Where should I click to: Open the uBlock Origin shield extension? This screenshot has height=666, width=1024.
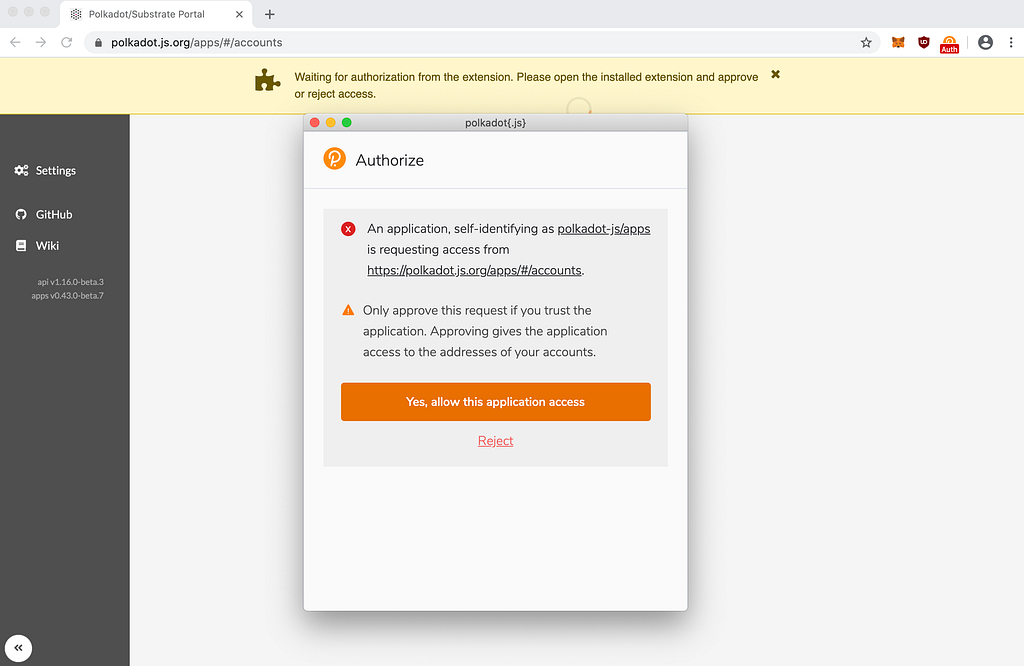pyautogui.click(x=923, y=42)
